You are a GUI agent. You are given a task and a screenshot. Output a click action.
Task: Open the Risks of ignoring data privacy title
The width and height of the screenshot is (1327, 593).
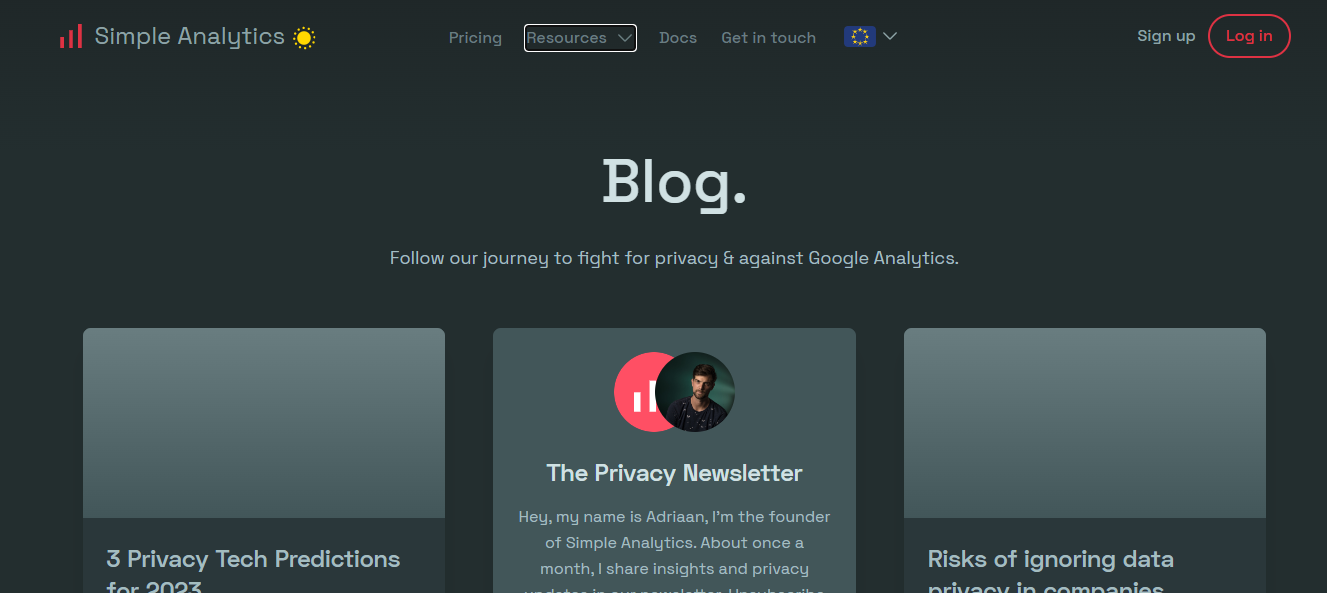(x=1050, y=560)
